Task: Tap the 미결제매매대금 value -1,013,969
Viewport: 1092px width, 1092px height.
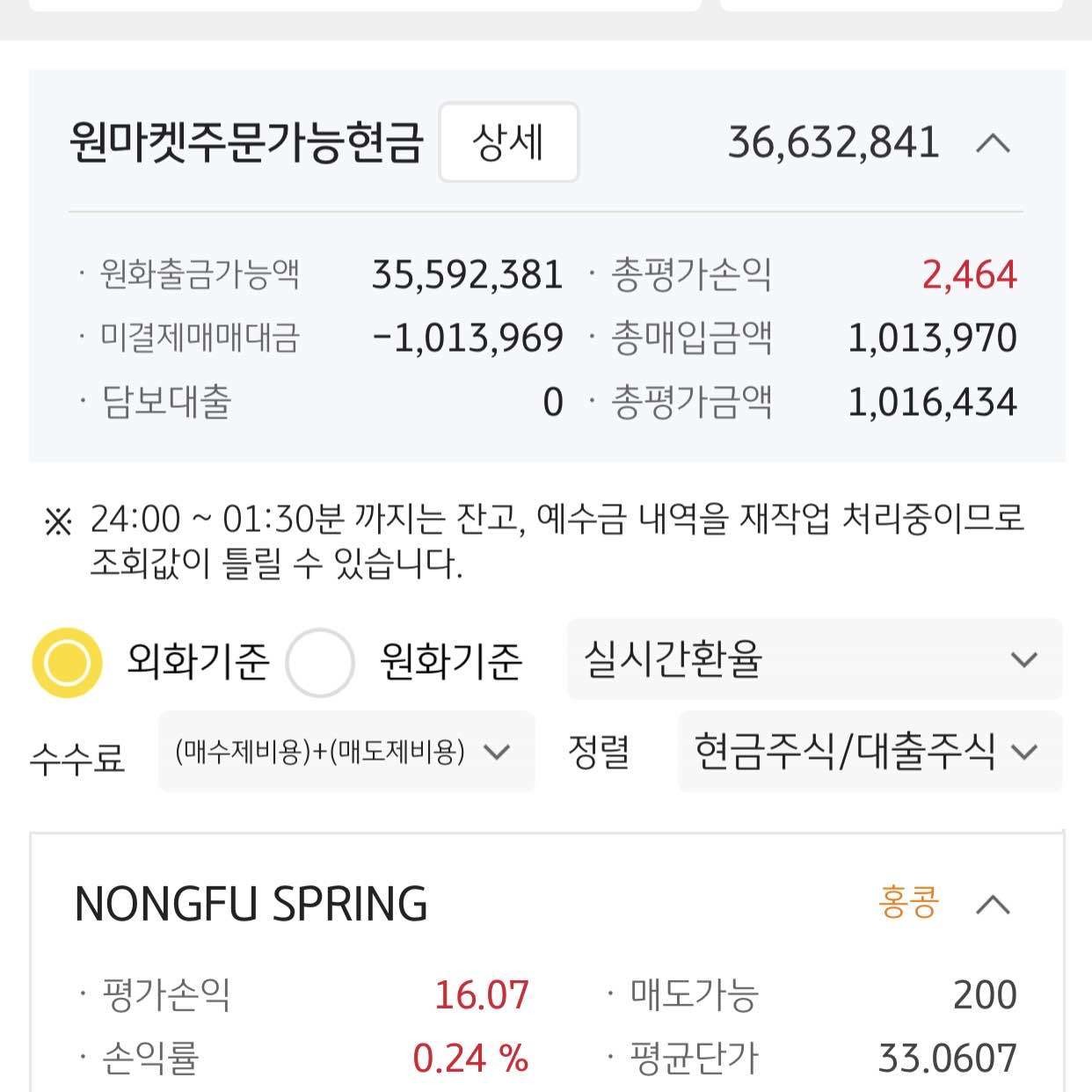Action: [467, 339]
